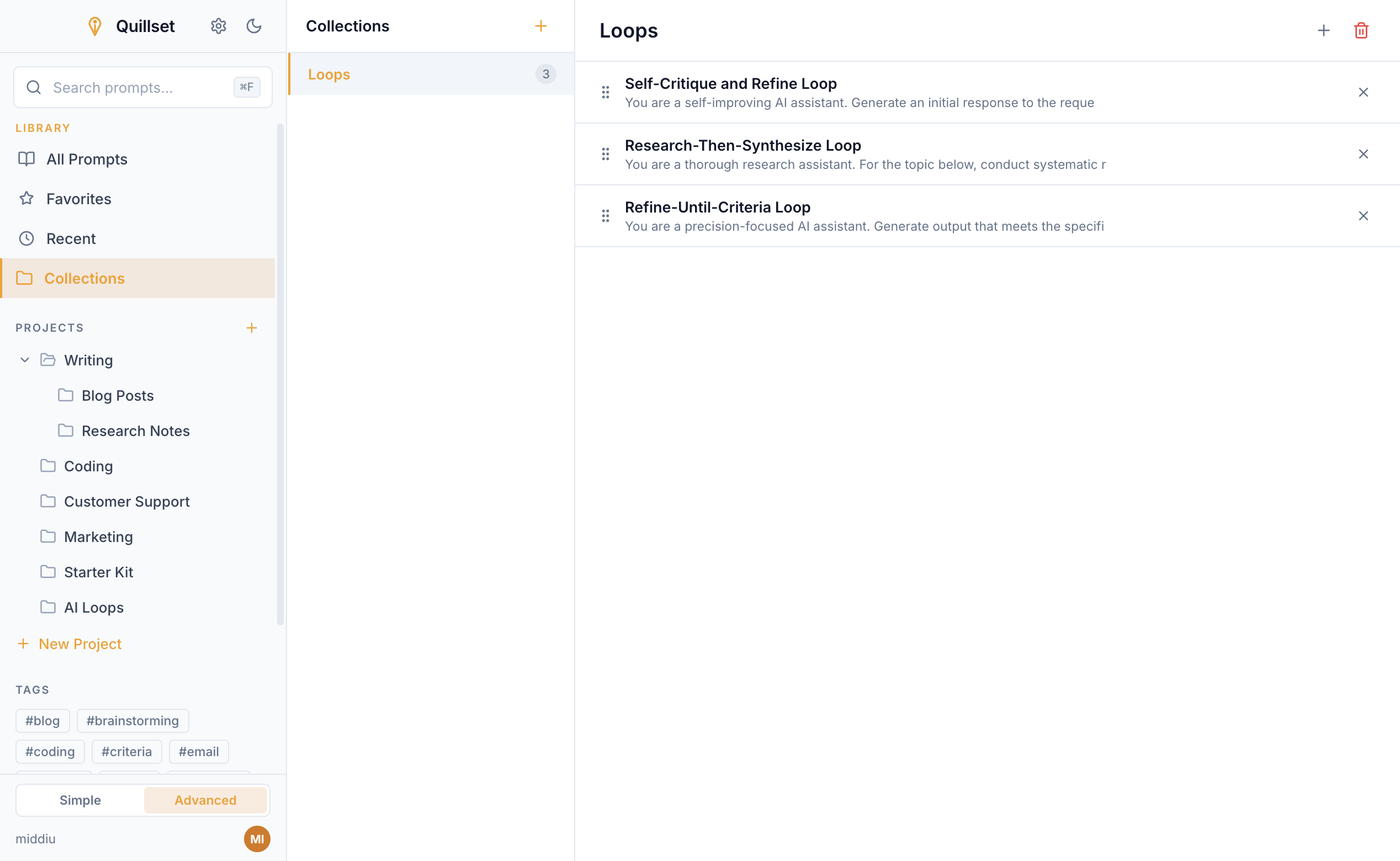Open All Prompts library
The width and height of the screenshot is (1400, 861).
coord(138,159)
